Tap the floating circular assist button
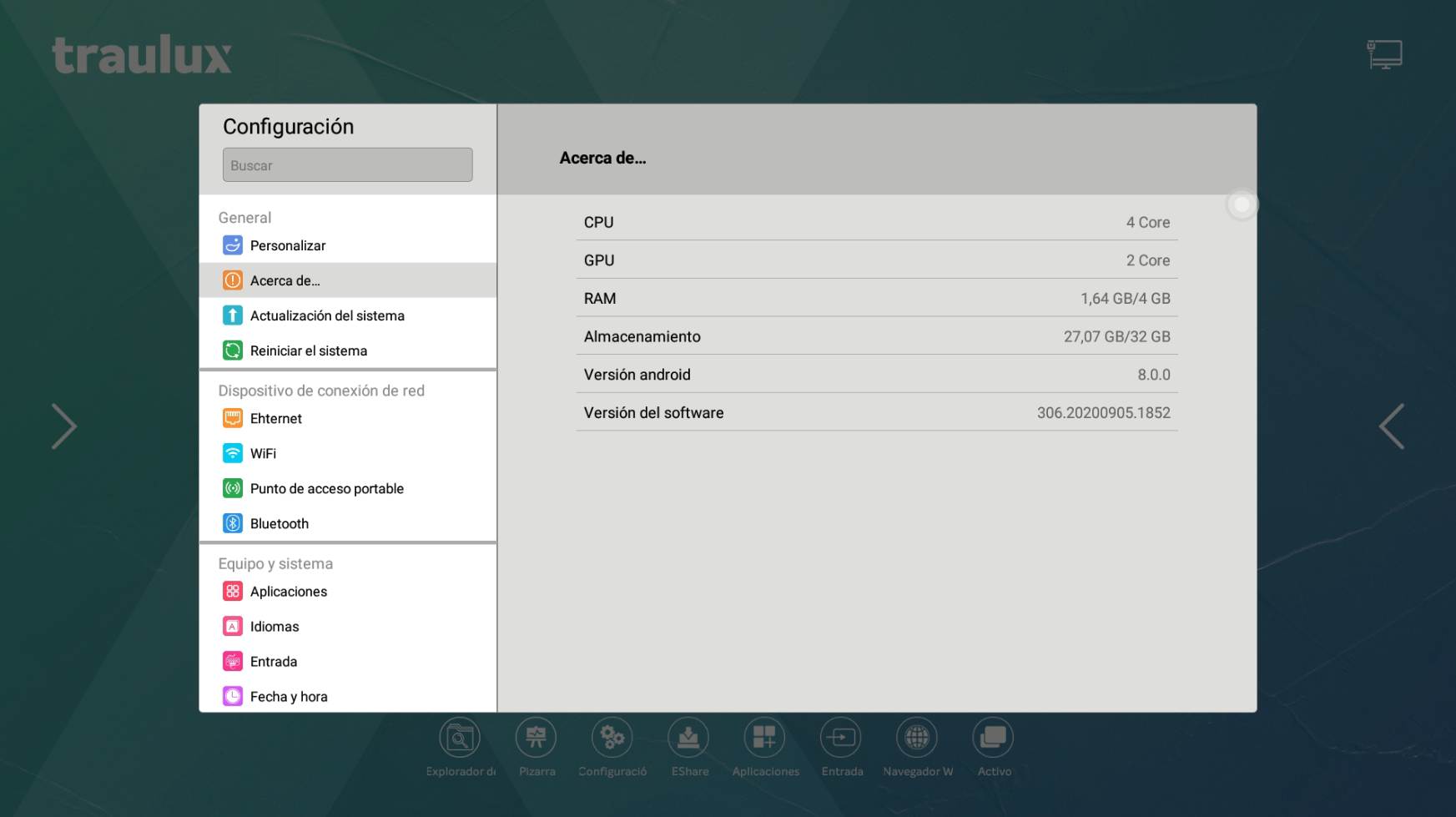The image size is (1456, 817). tap(1242, 204)
